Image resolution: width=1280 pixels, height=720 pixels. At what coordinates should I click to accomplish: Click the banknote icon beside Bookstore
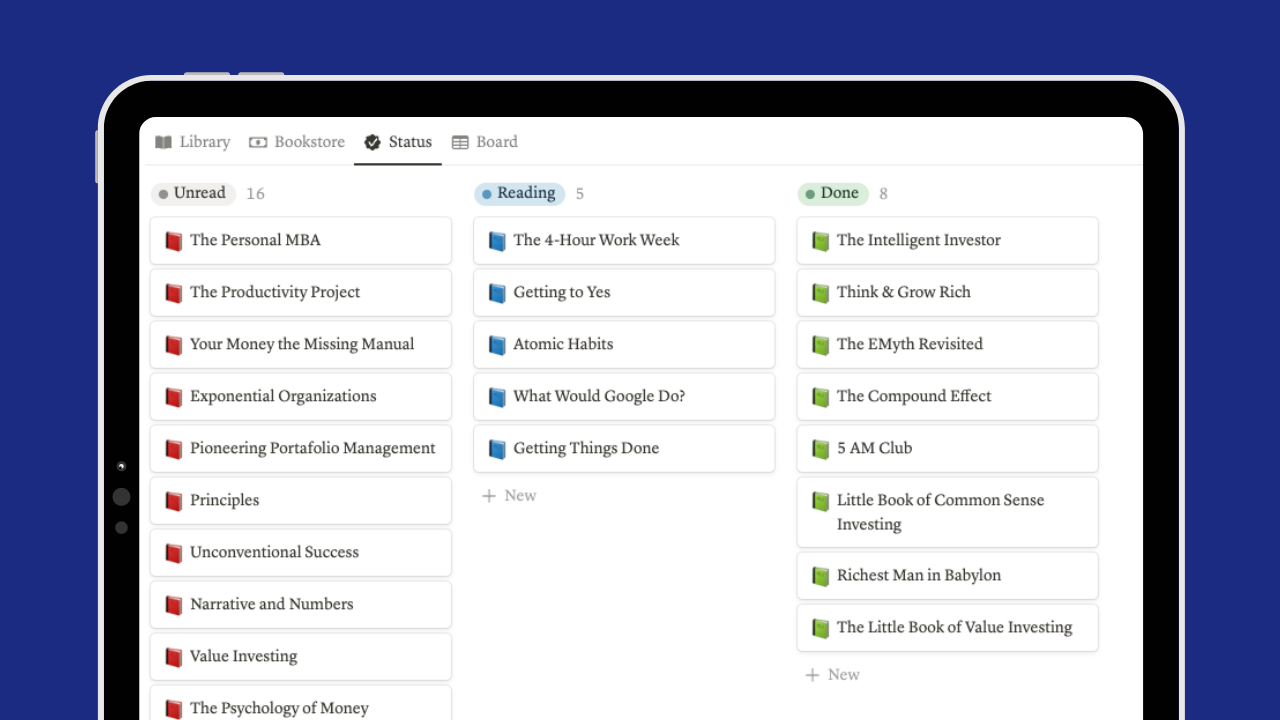tap(258, 142)
